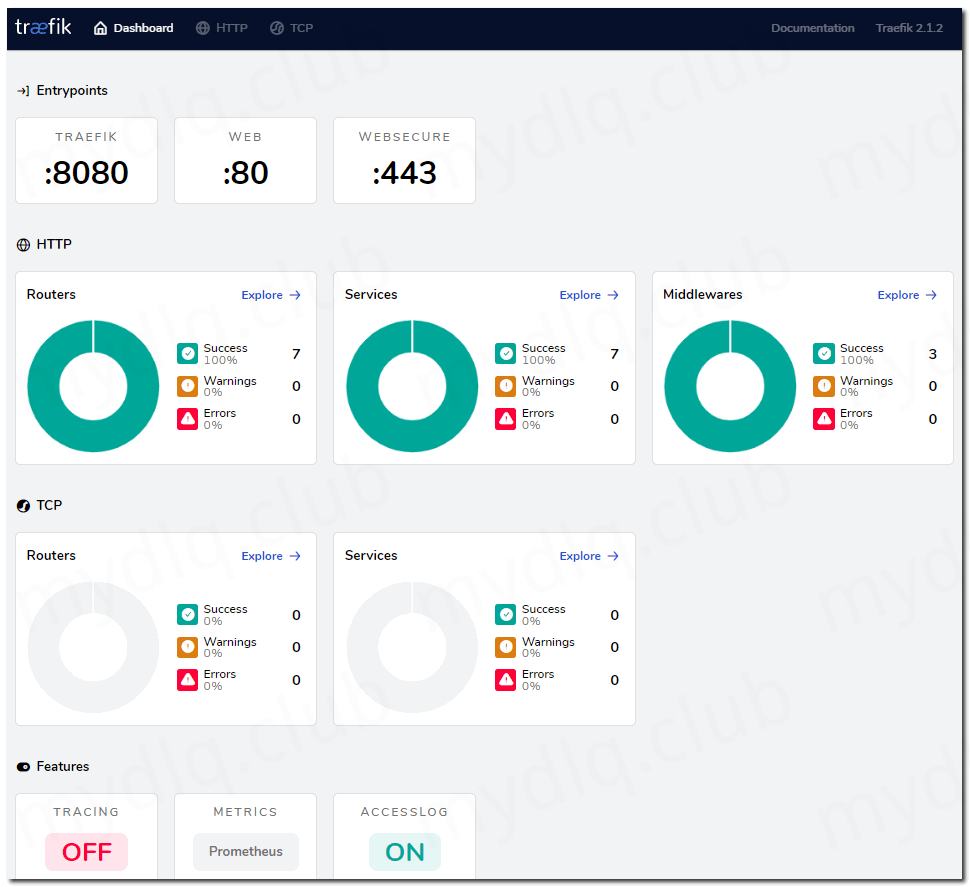Click the HTTP Services Warnings icon
This screenshot has width=970, height=887.
pyautogui.click(x=506, y=386)
